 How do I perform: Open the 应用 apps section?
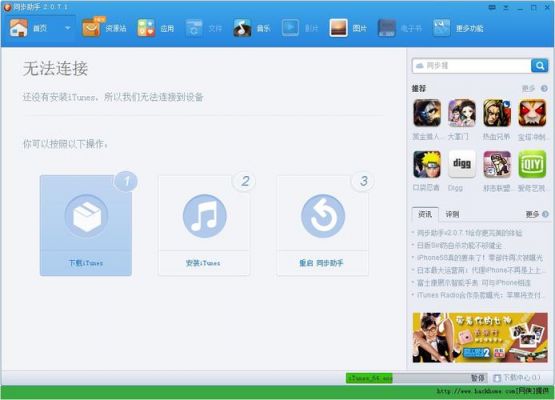pyautogui.click(x=156, y=28)
